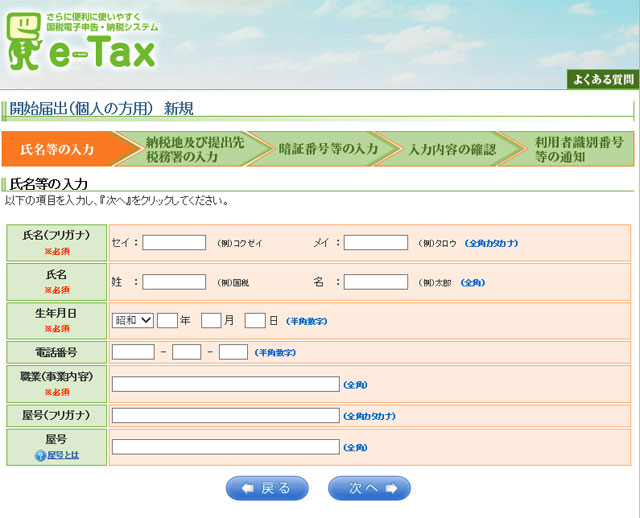Click the birth month 月 input field

point(210,321)
